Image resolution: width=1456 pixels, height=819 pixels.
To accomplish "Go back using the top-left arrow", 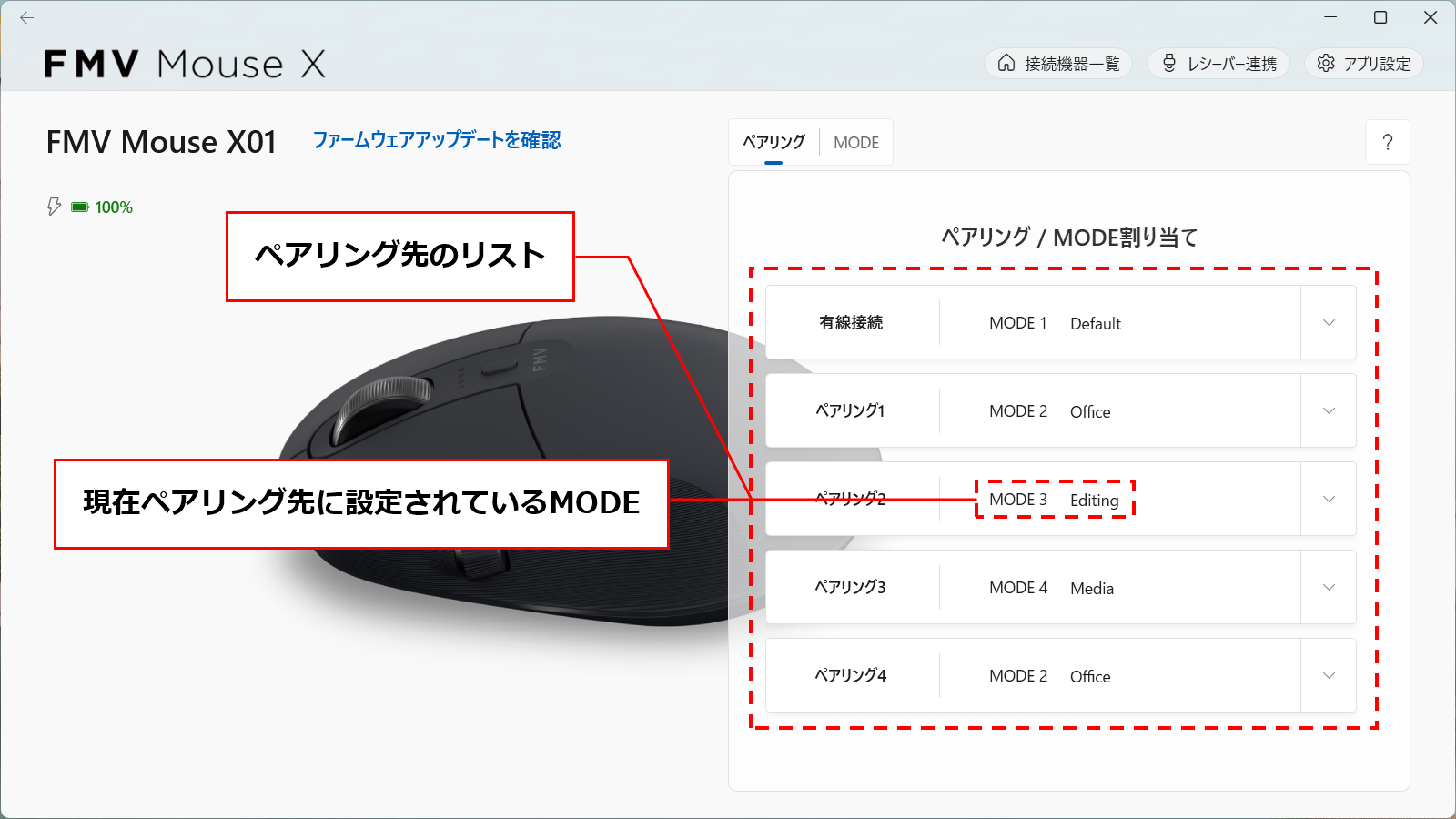I will click(26, 17).
